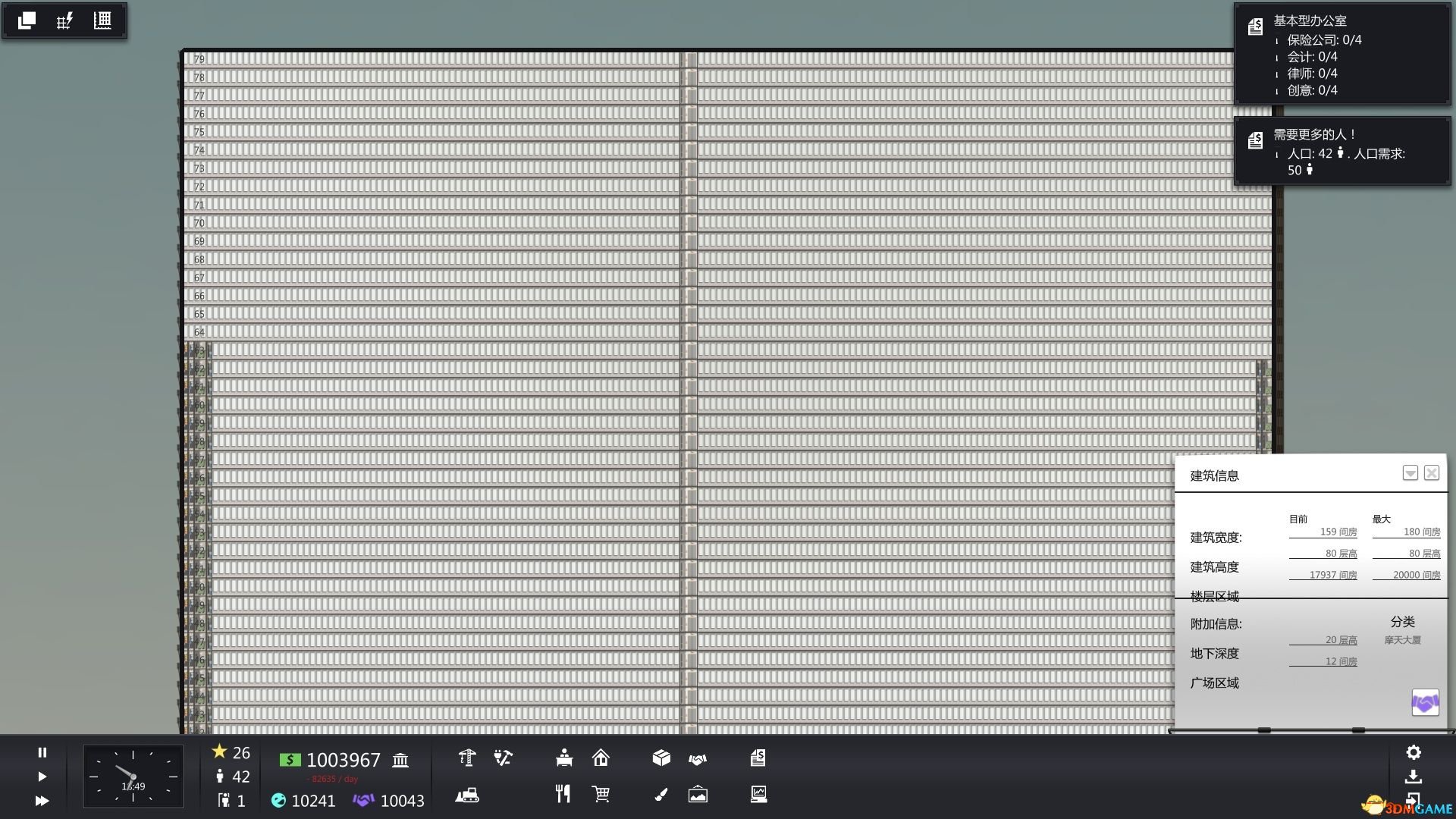Click the 创意: 0/4 requirement line

1312,90
